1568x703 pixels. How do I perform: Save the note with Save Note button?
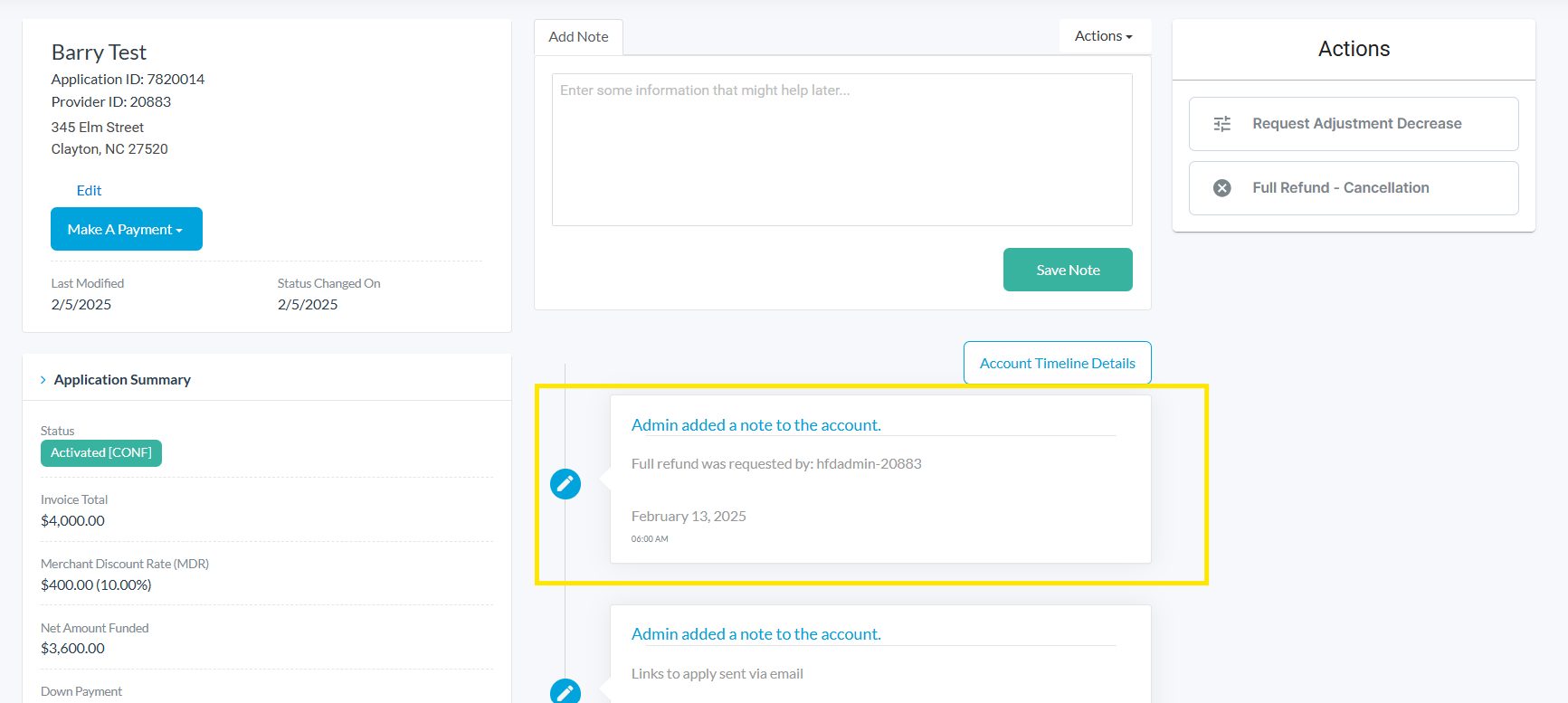click(x=1068, y=270)
